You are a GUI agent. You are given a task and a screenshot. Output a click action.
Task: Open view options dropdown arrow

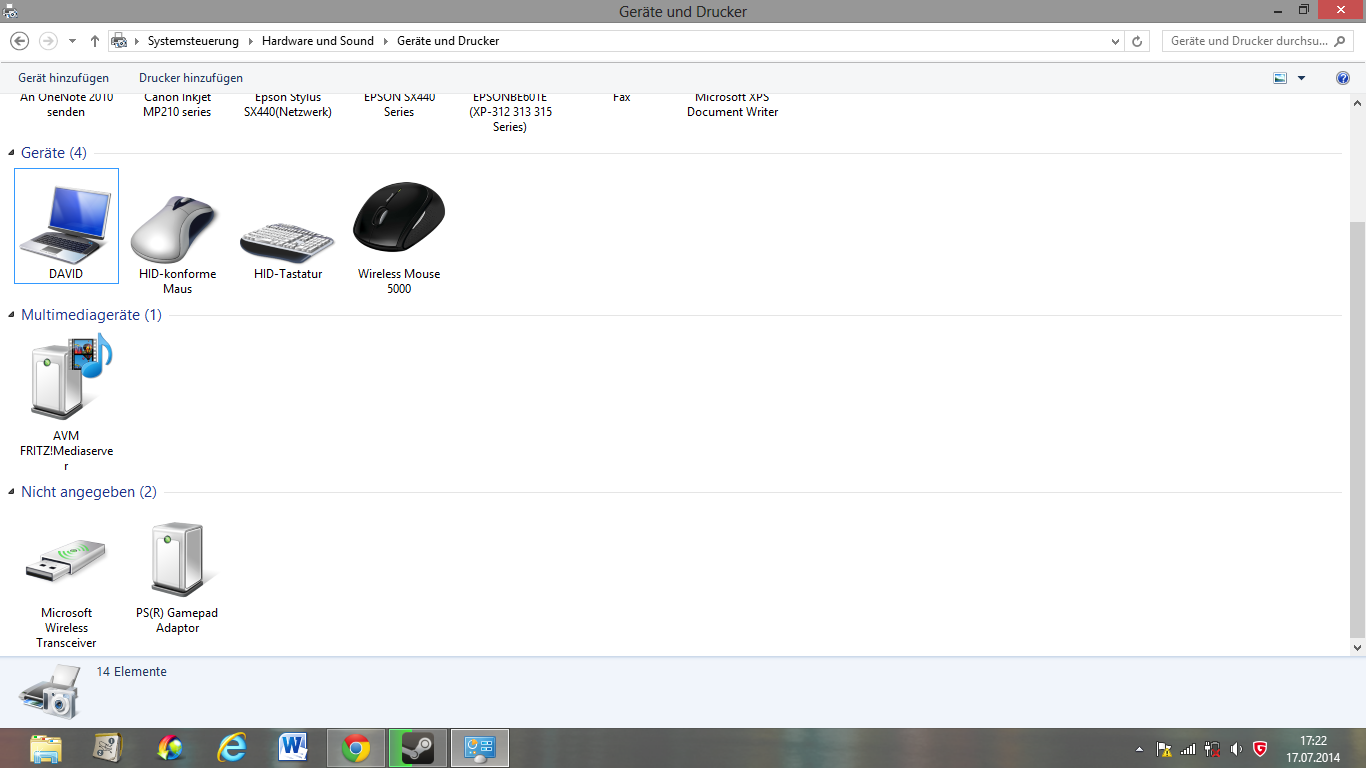click(x=1301, y=78)
